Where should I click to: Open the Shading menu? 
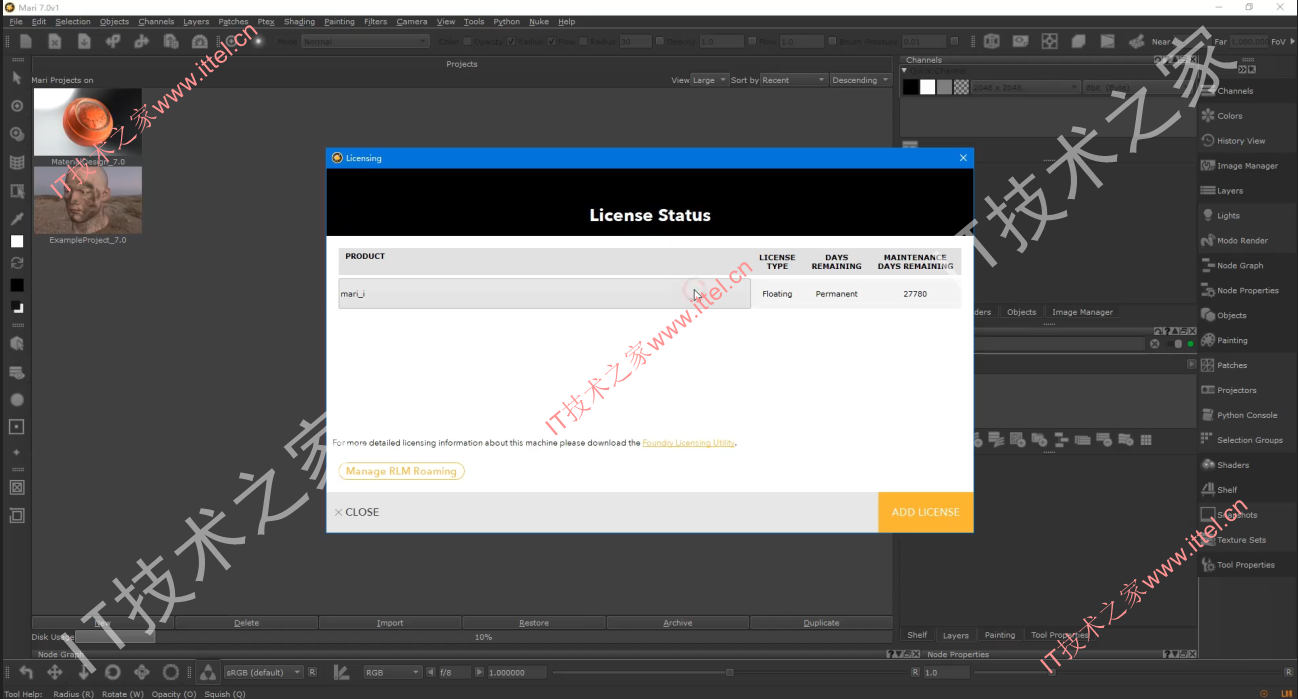coord(299,21)
